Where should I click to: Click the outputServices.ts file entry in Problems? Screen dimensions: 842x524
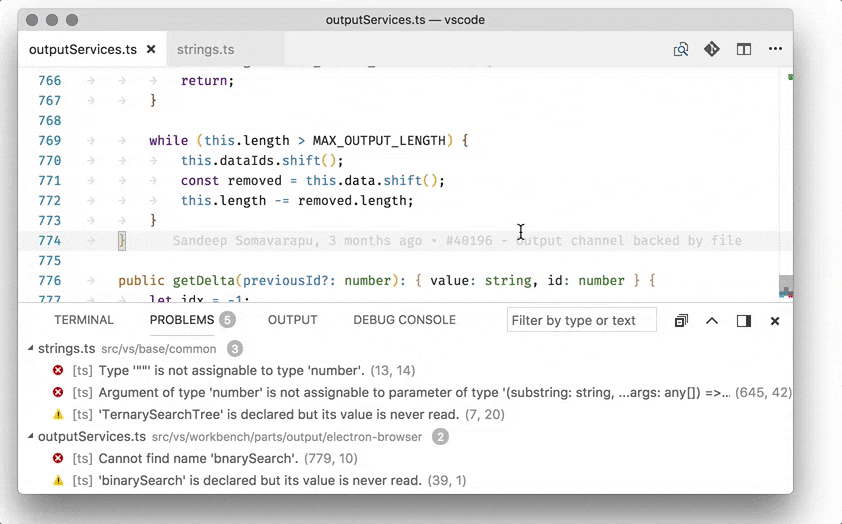click(x=92, y=436)
